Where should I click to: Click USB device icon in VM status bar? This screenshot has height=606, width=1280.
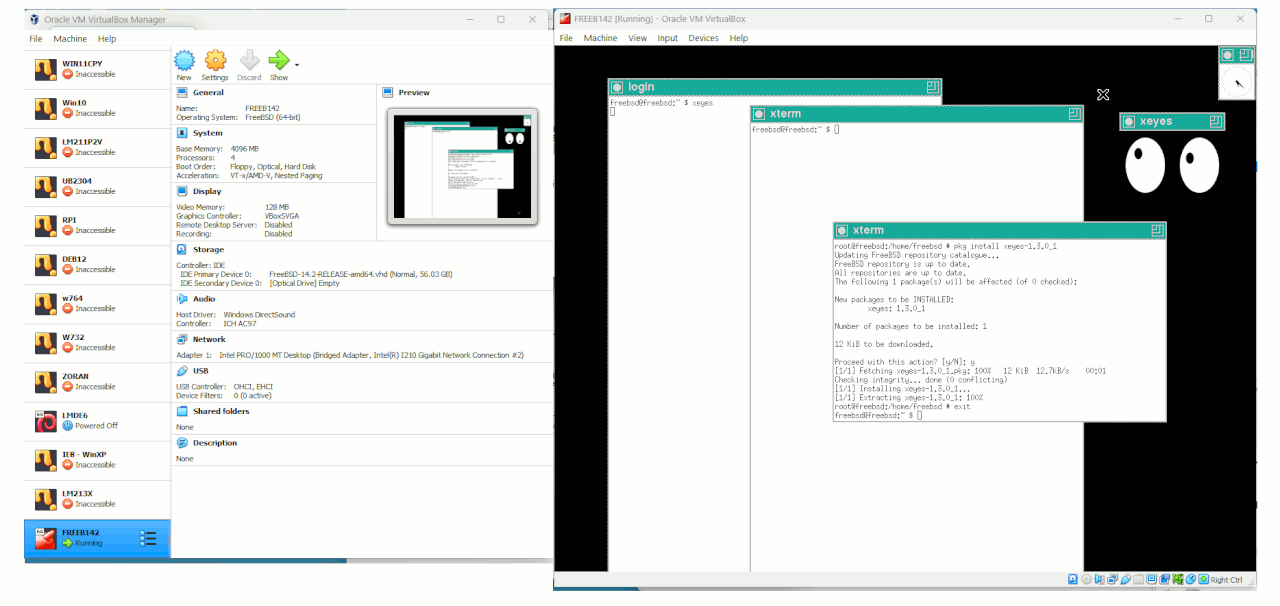point(1125,579)
